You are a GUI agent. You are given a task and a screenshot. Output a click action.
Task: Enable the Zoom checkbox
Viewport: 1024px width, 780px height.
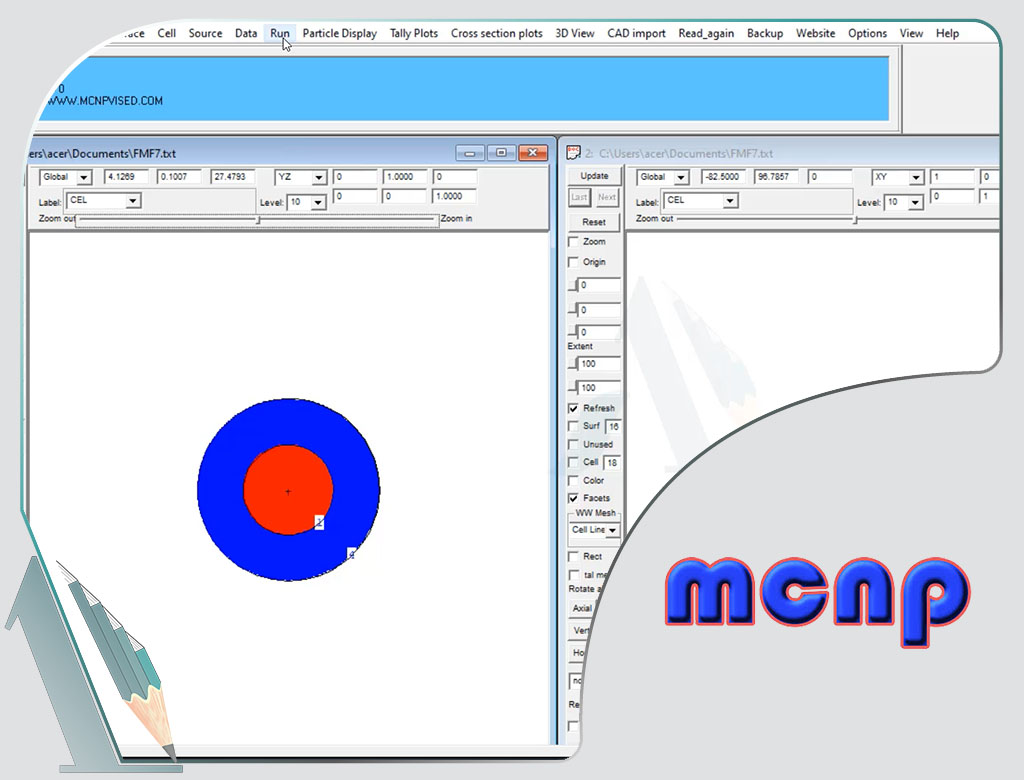573,242
